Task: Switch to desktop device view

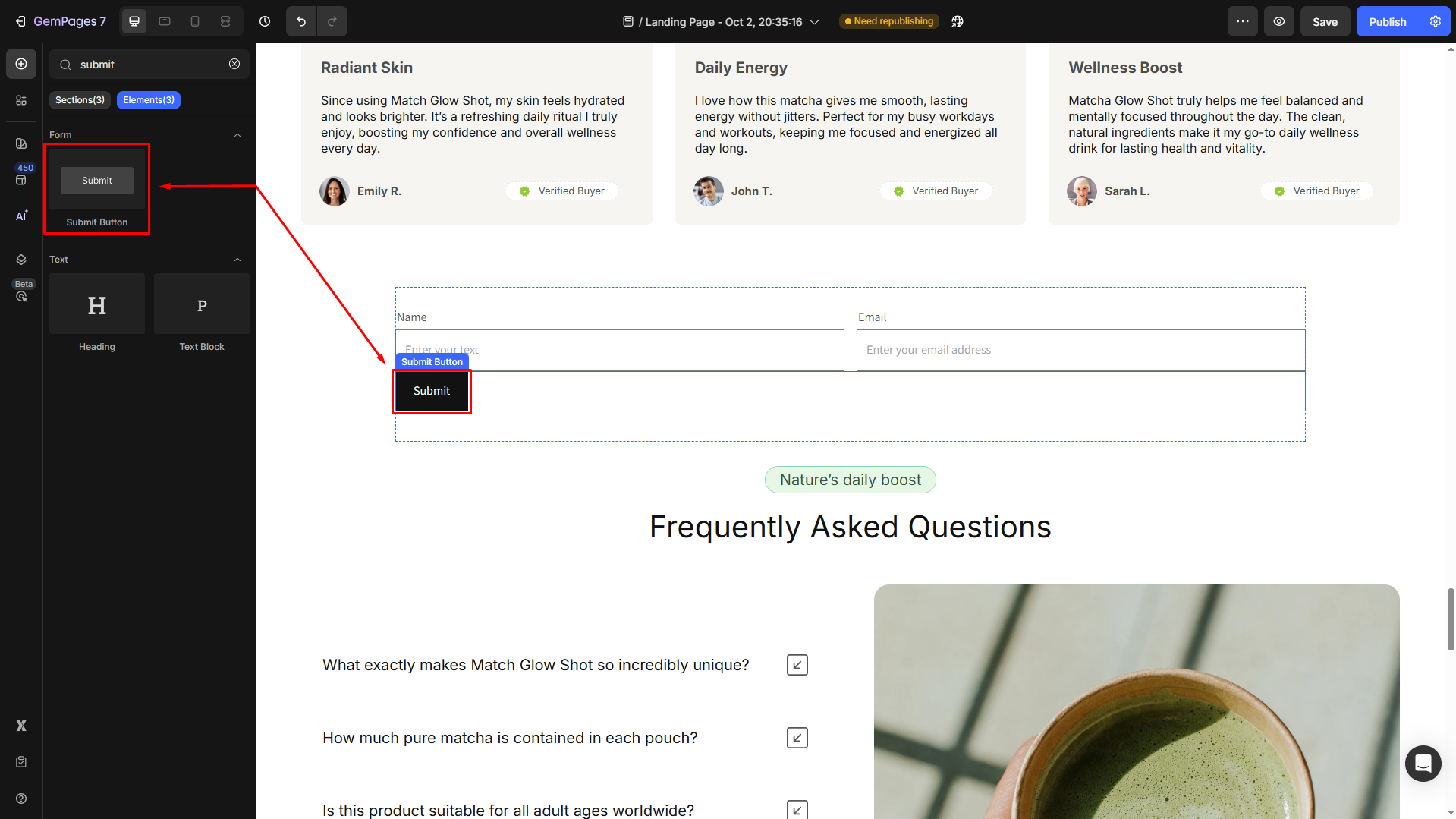Action: point(134,21)
